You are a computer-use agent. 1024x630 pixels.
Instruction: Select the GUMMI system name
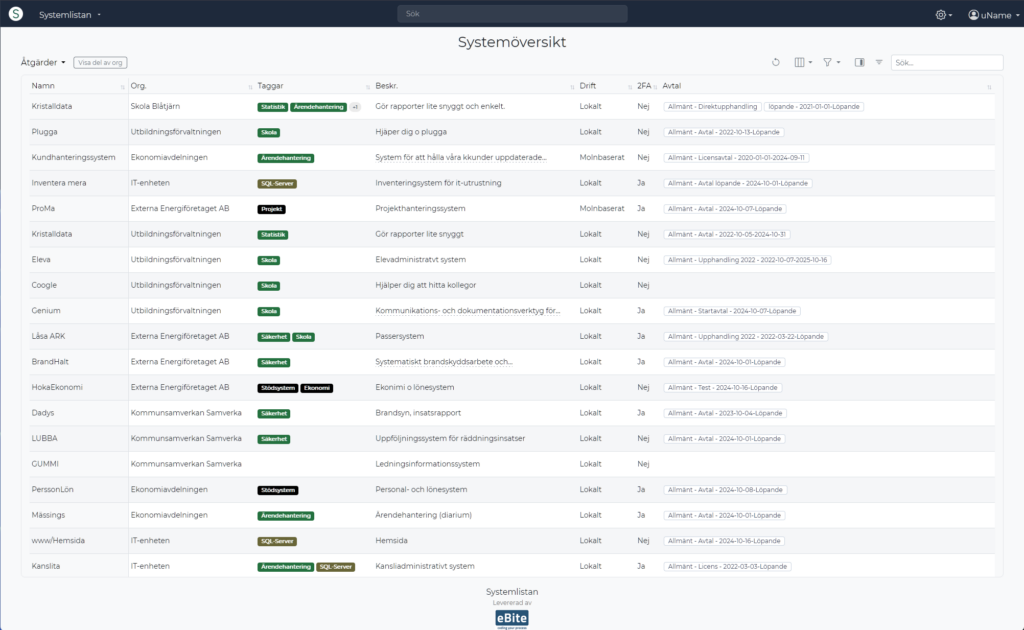[45, 464]
